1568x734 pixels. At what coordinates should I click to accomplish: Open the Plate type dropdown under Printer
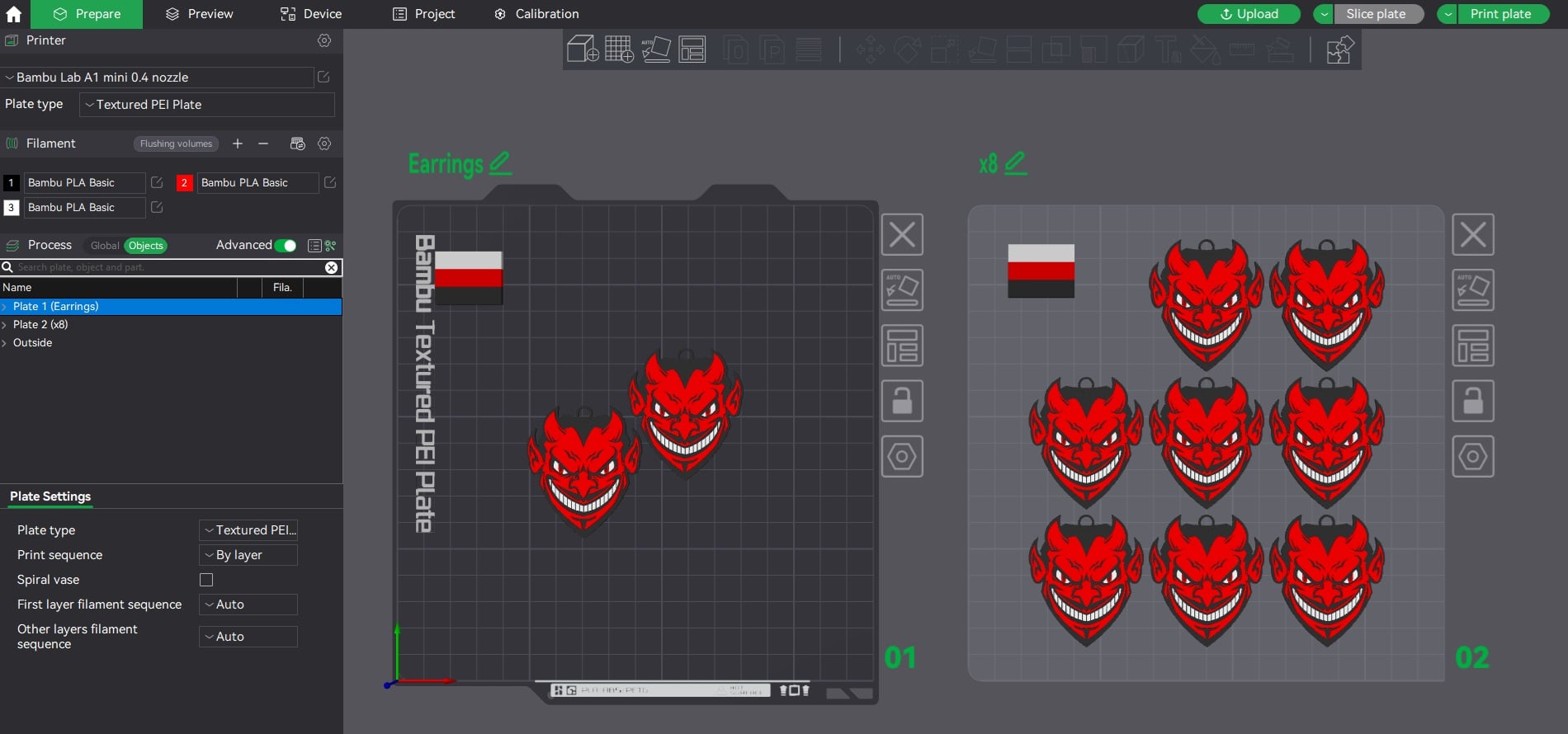coord(207,105)
